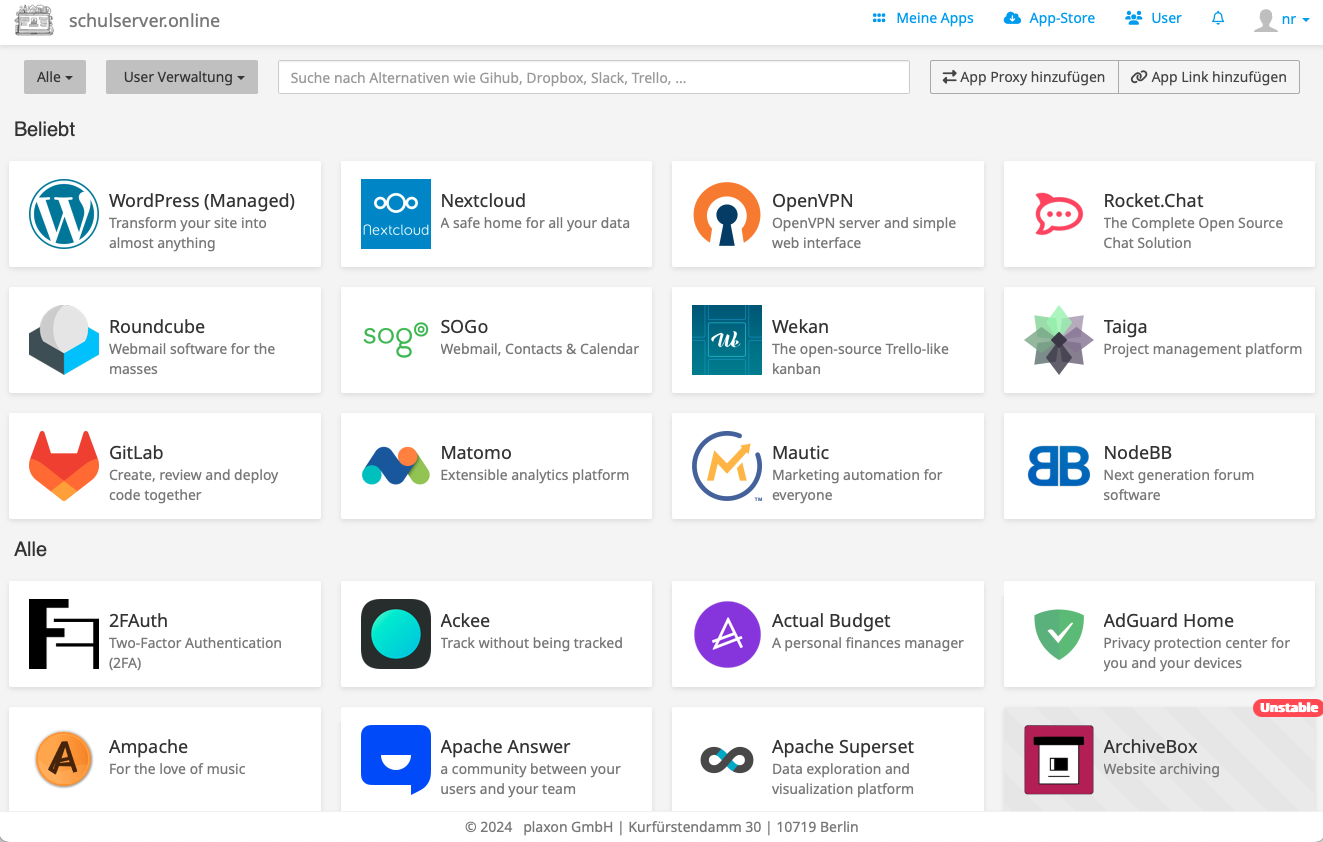Open the Nextcloud app icon
The height and width of the screenshot is (842, 1323).
coord(395,214)
